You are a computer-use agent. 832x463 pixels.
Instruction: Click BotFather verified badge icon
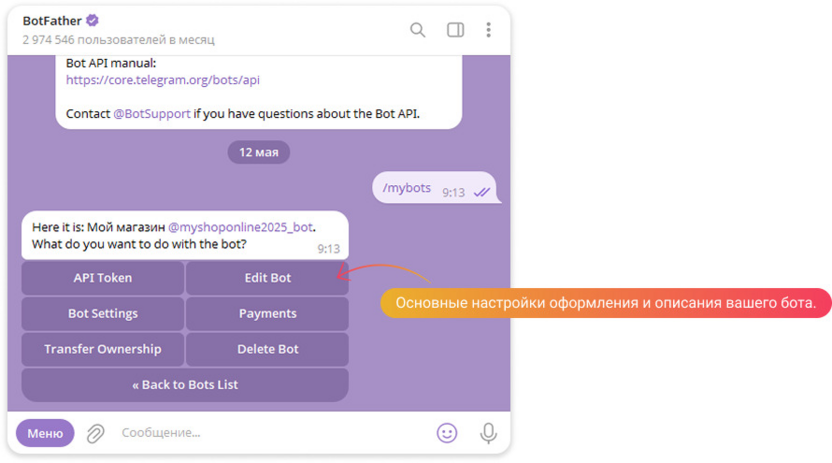pos(92,21)
